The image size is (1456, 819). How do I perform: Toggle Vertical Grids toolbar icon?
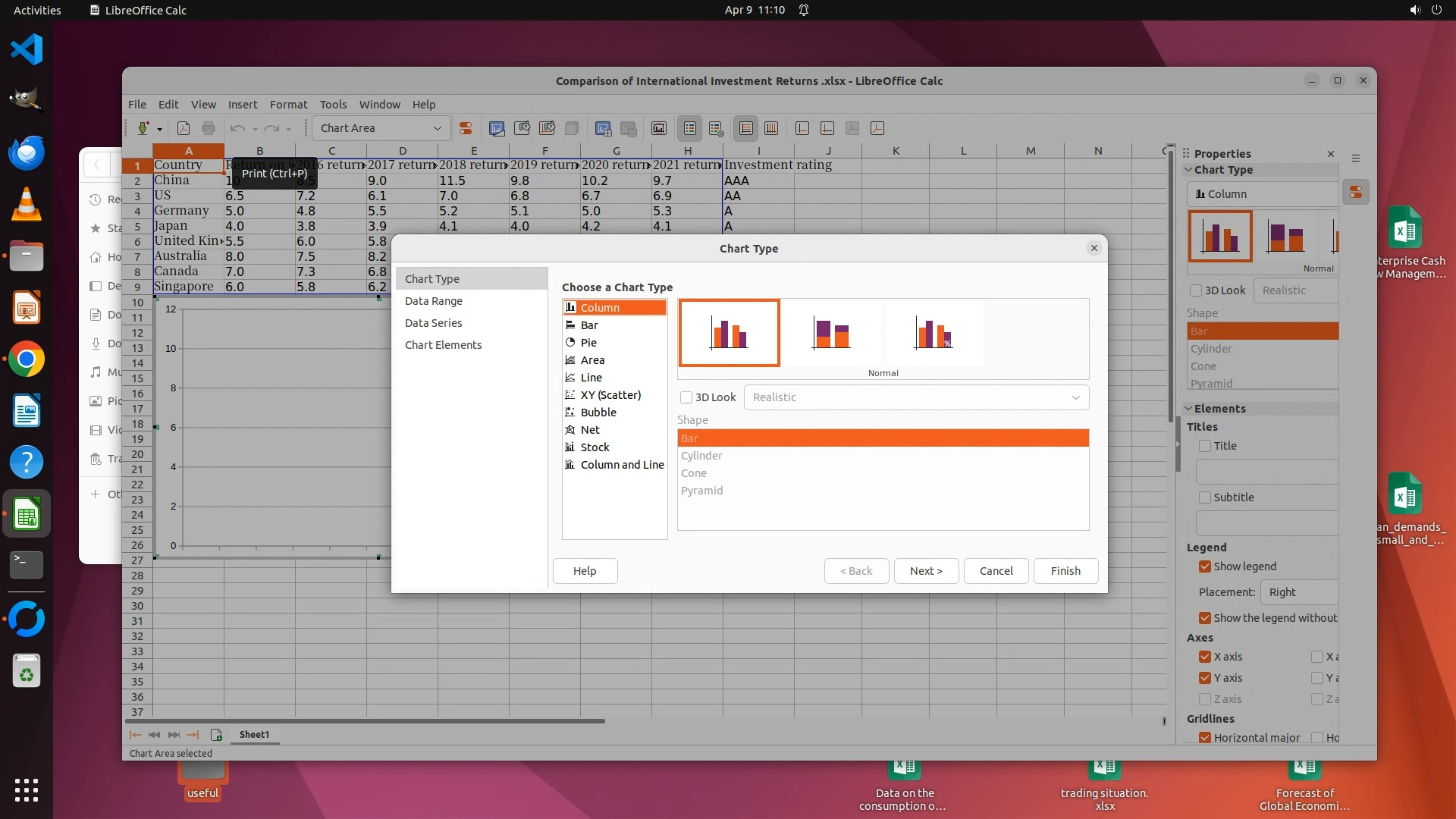(771, 128)
